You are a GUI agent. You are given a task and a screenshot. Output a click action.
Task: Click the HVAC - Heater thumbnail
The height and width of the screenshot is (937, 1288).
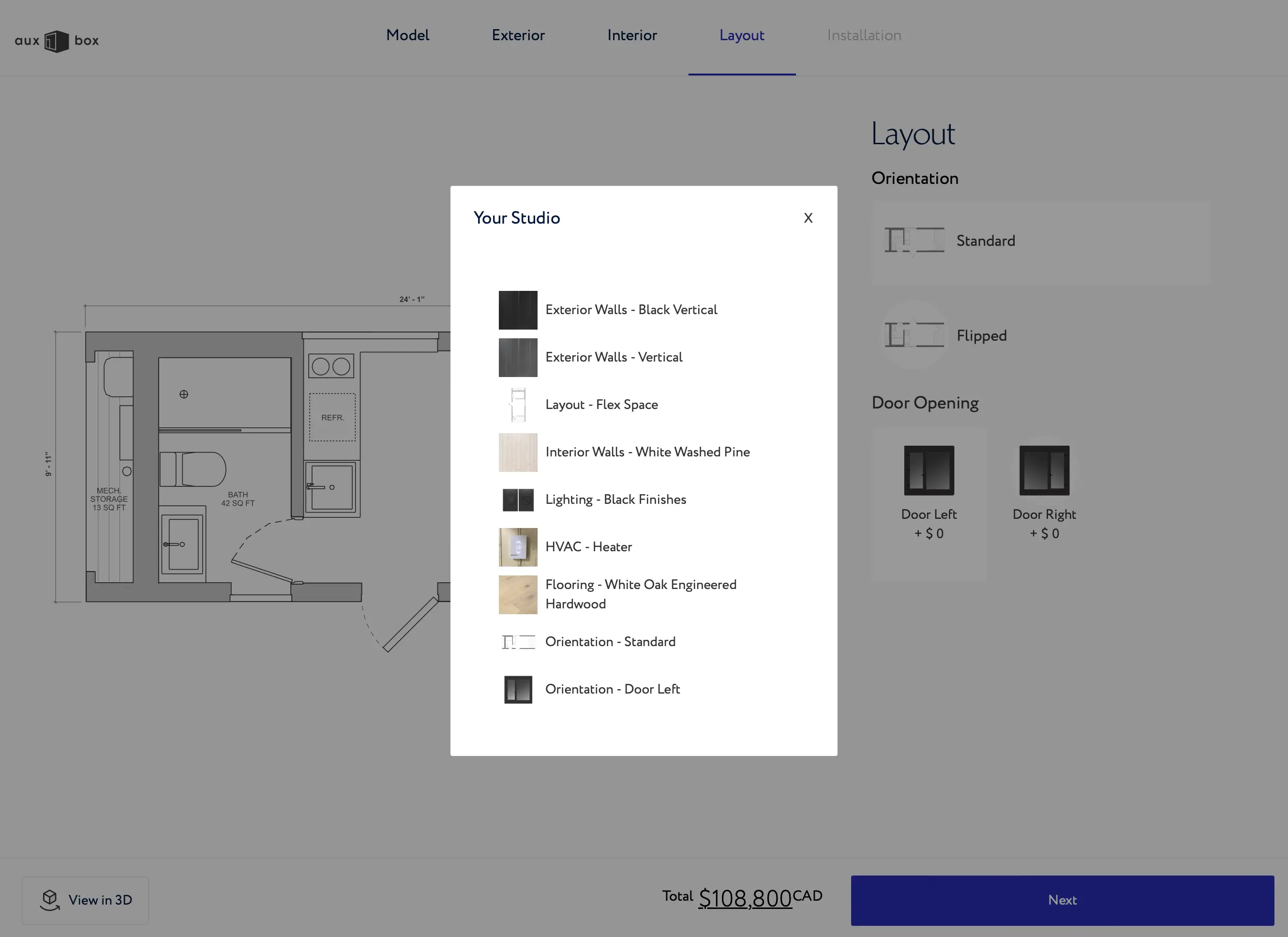click(518, 547)
